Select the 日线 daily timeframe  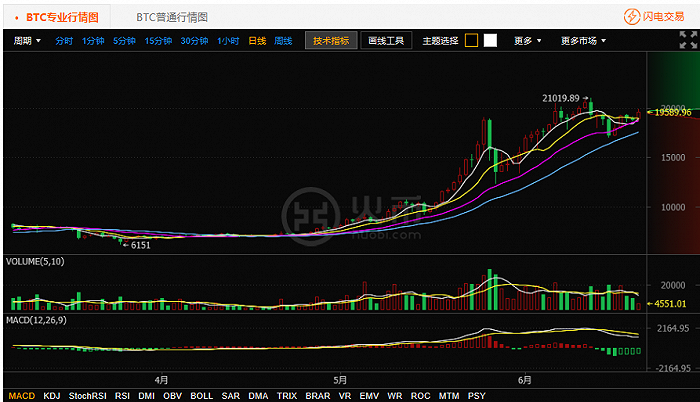tap(257, 41)
